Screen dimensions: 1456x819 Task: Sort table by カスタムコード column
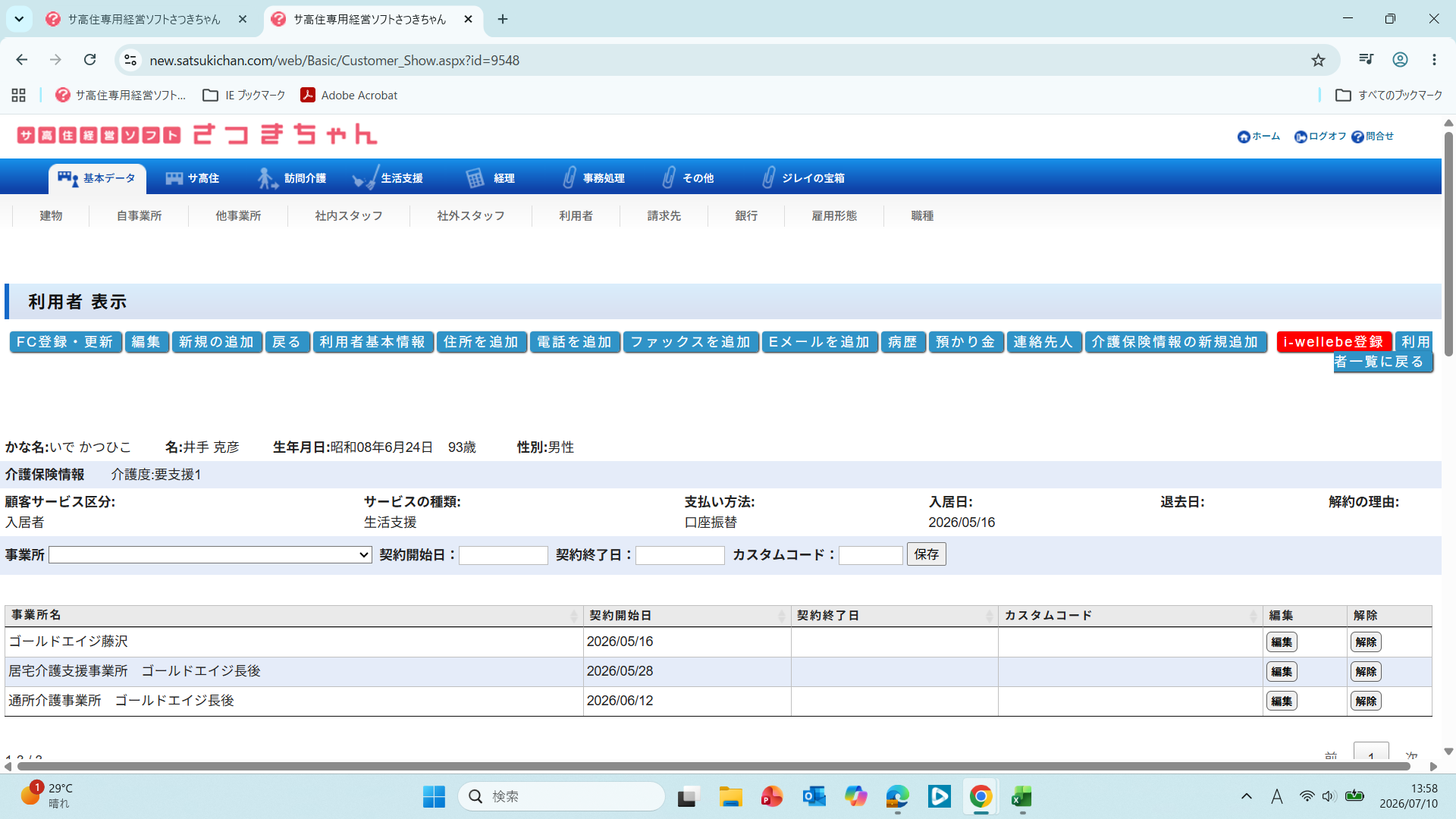[1131, 616]
